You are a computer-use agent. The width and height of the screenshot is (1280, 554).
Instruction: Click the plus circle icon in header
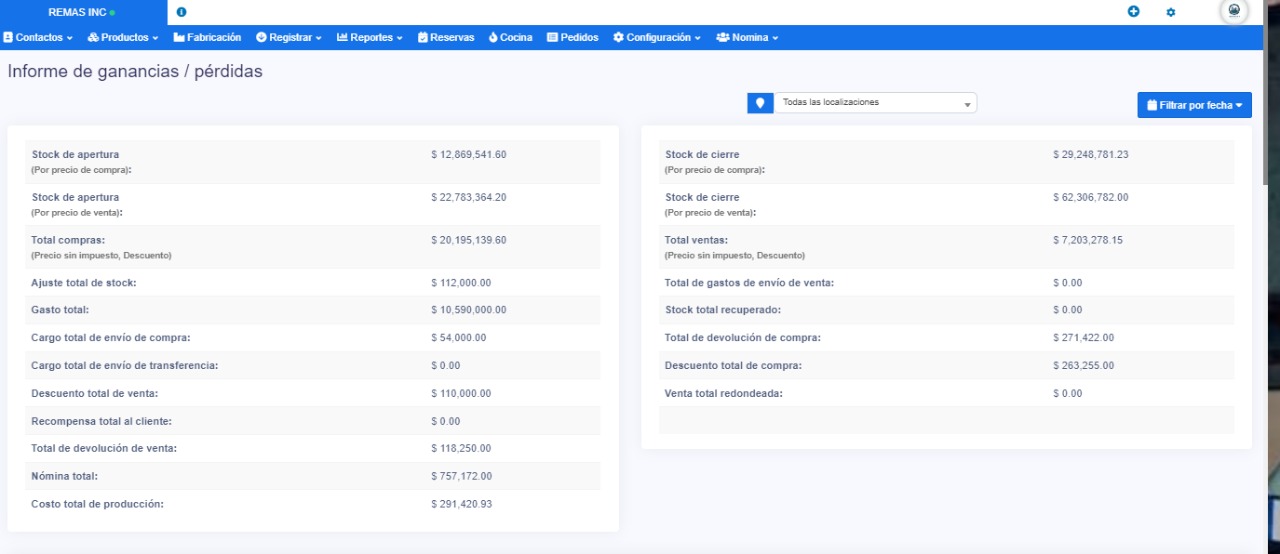1133,12
